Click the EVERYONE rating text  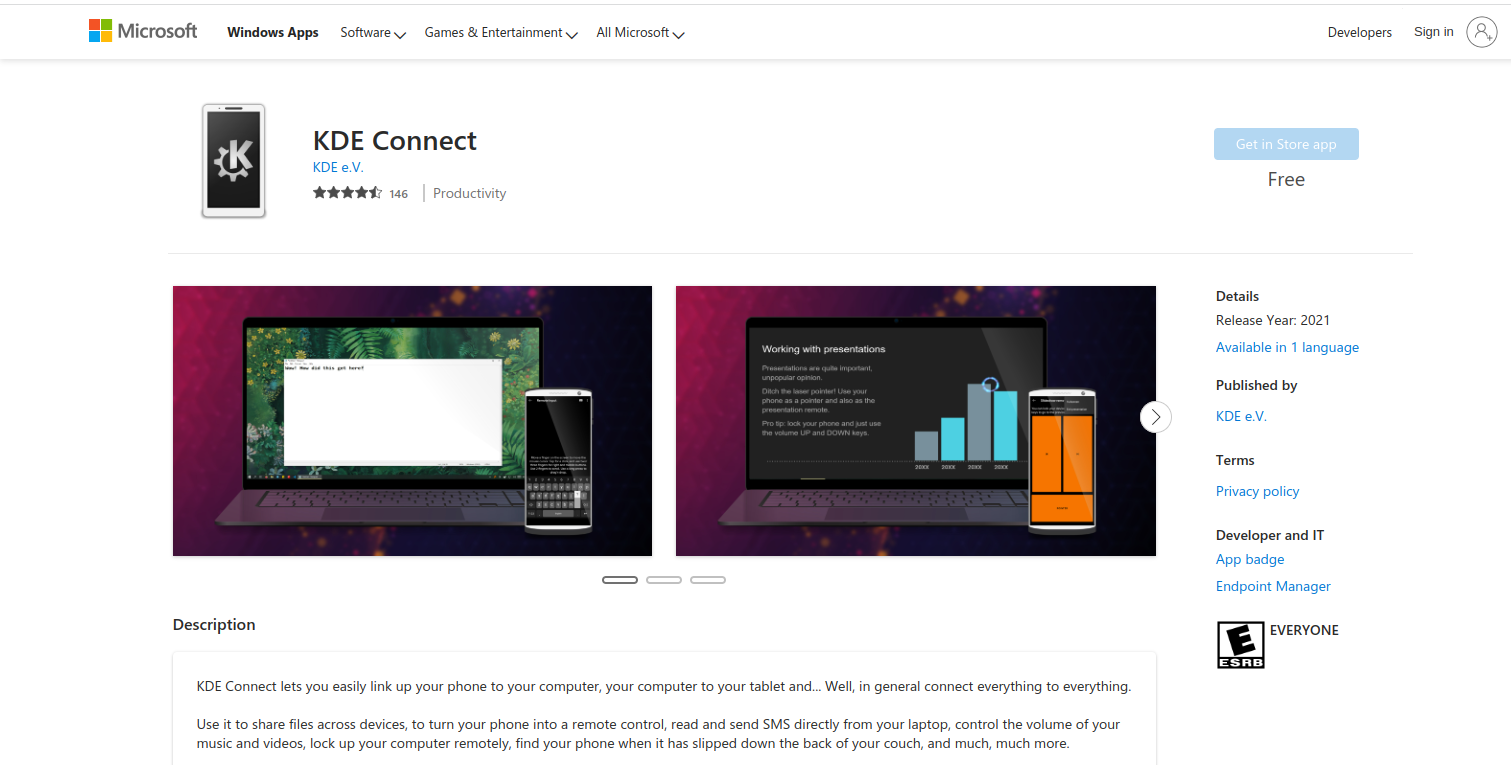[1304, 631]
